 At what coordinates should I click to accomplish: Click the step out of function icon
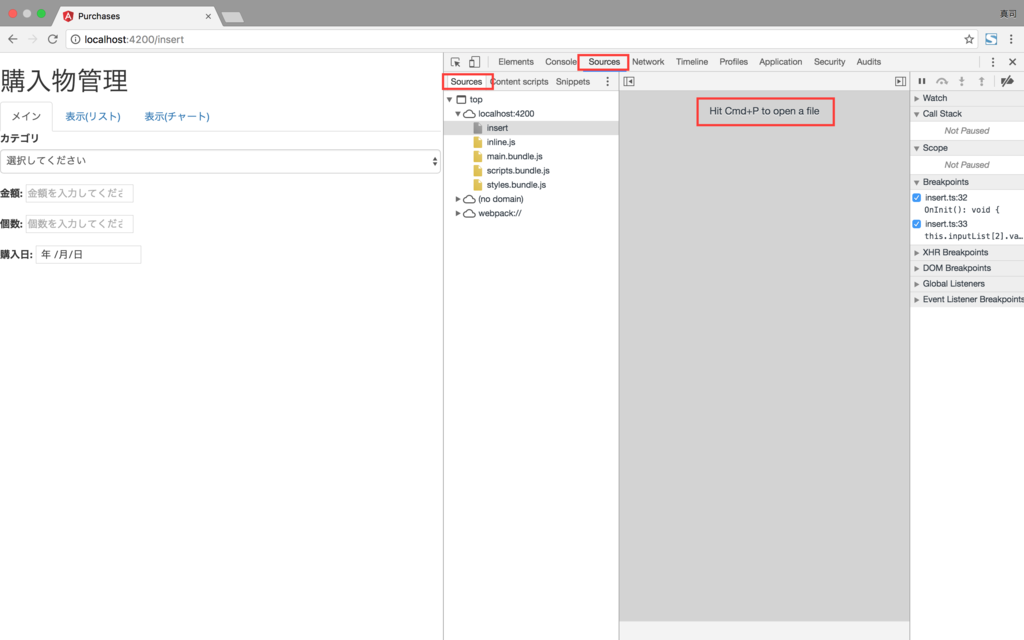981,82
